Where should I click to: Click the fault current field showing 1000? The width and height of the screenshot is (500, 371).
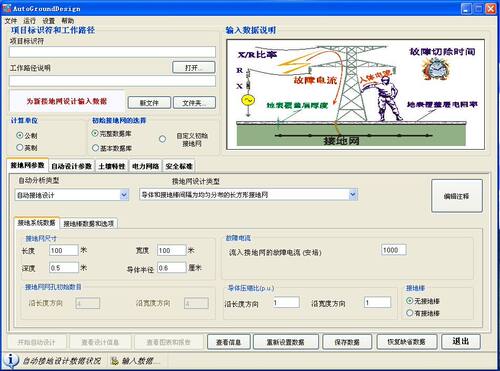[x=394, y=250]
